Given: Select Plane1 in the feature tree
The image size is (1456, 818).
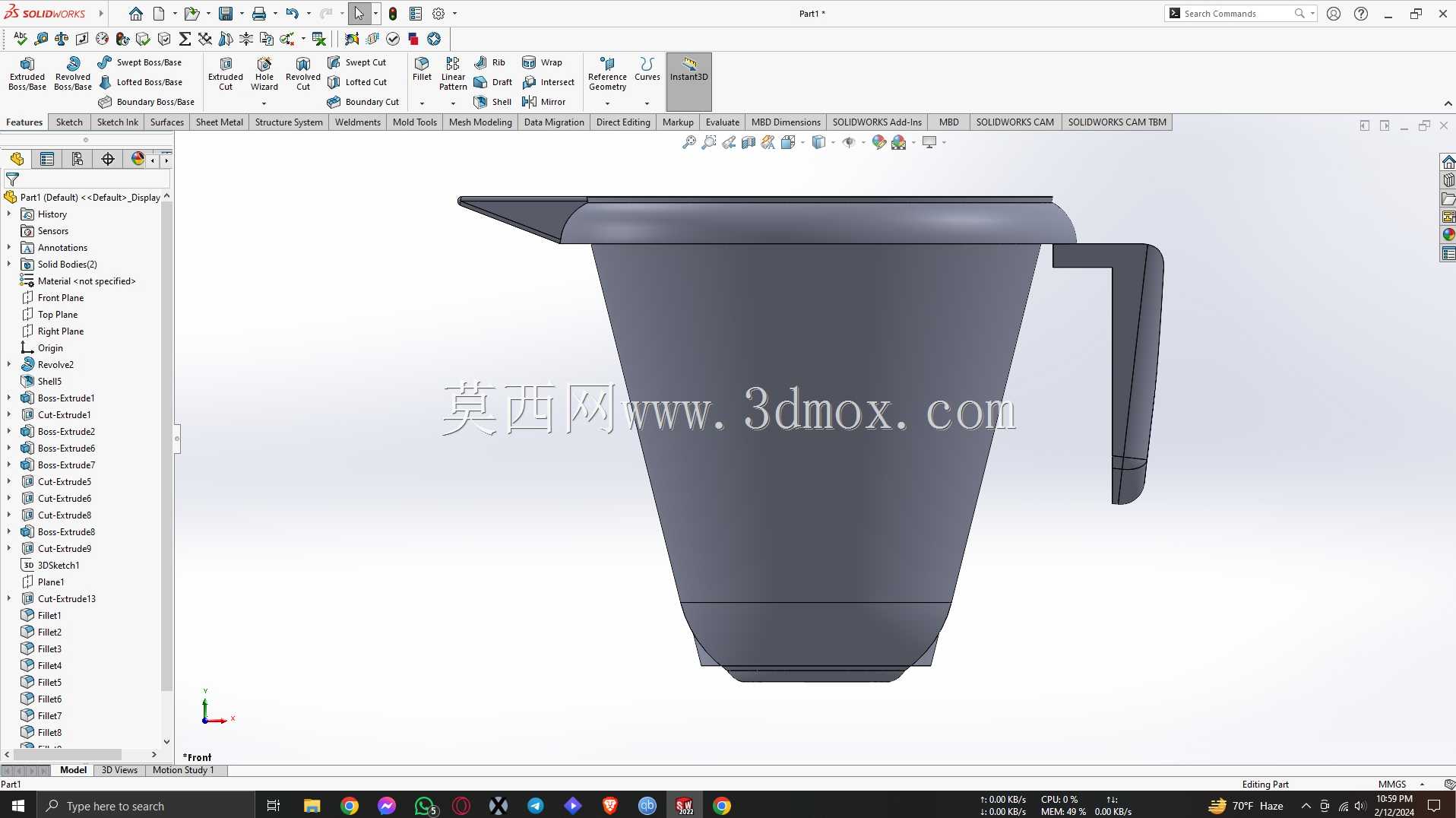Looking at the screenshot, I should point(51,582).
